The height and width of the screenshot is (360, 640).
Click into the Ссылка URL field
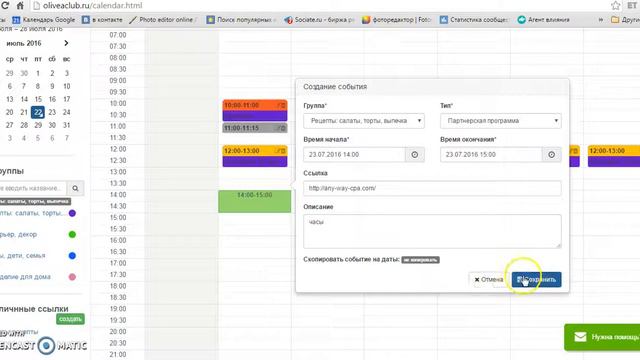point(432,188)
